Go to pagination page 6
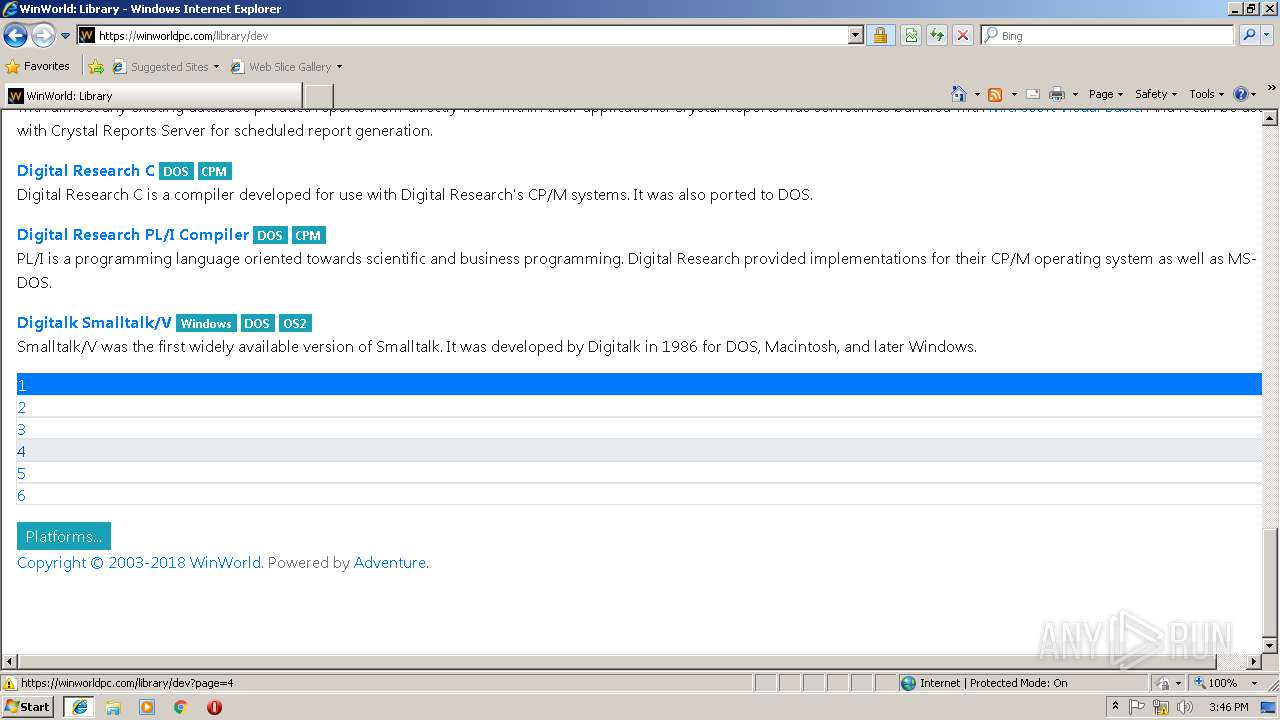 [x=639, y=495]
